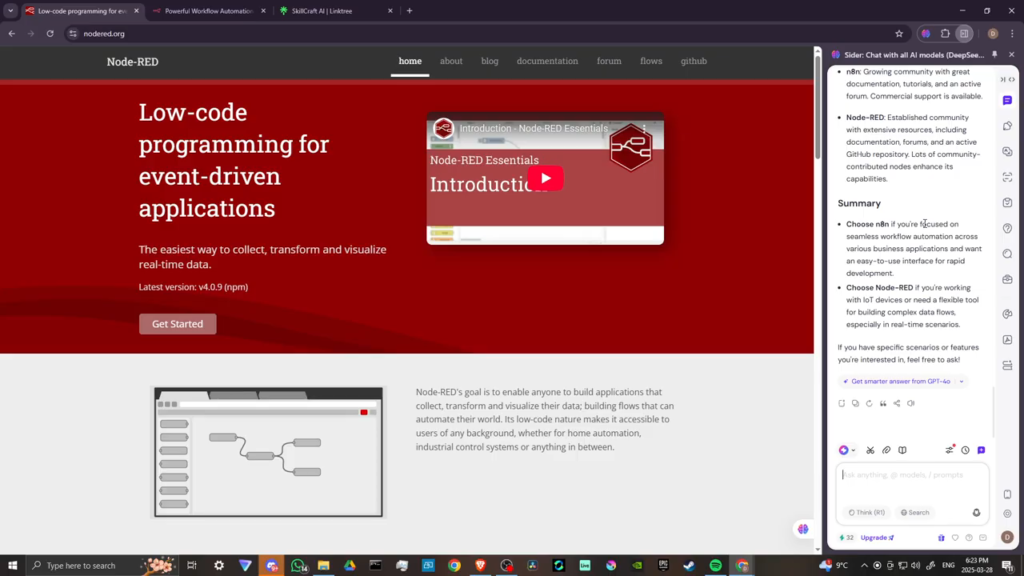
Task: Open a new browser tab
Action: point(409,11)
